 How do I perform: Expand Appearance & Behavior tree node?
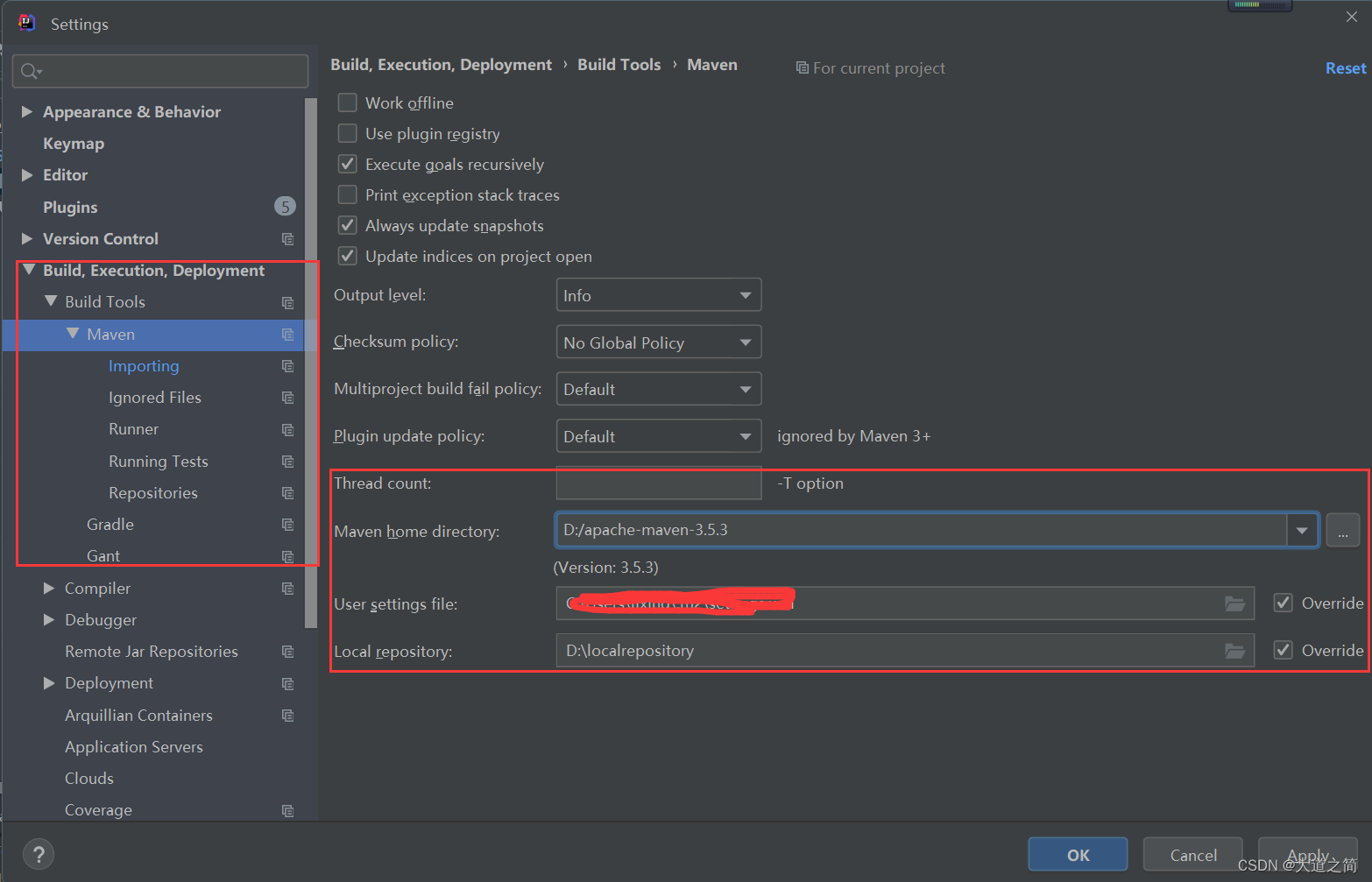pyautogui.click(x=27, y=111)
